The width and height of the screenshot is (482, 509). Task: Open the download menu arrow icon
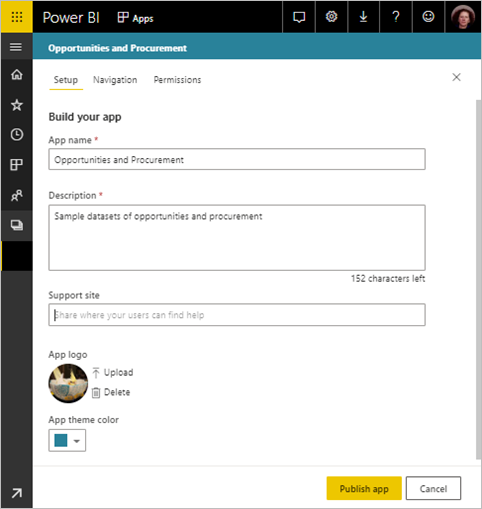[363, 17]
